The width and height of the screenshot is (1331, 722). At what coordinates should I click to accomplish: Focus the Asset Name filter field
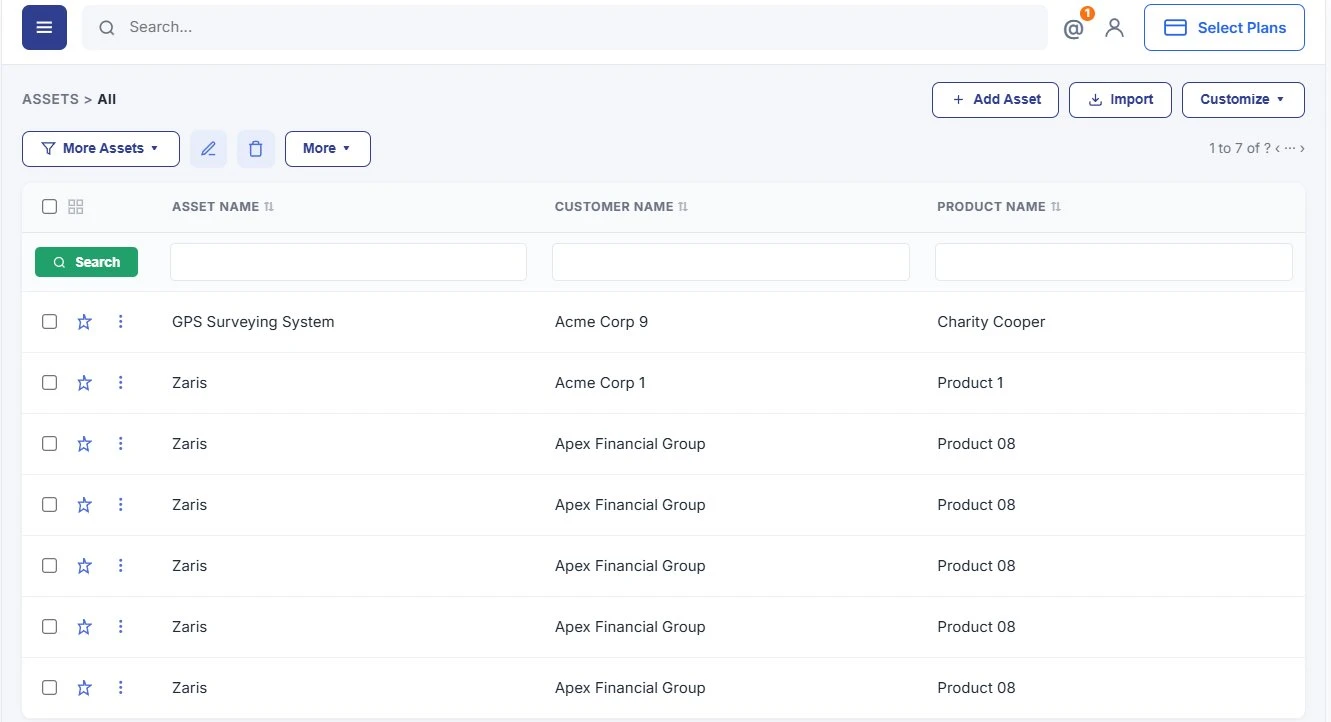(348, 262)
